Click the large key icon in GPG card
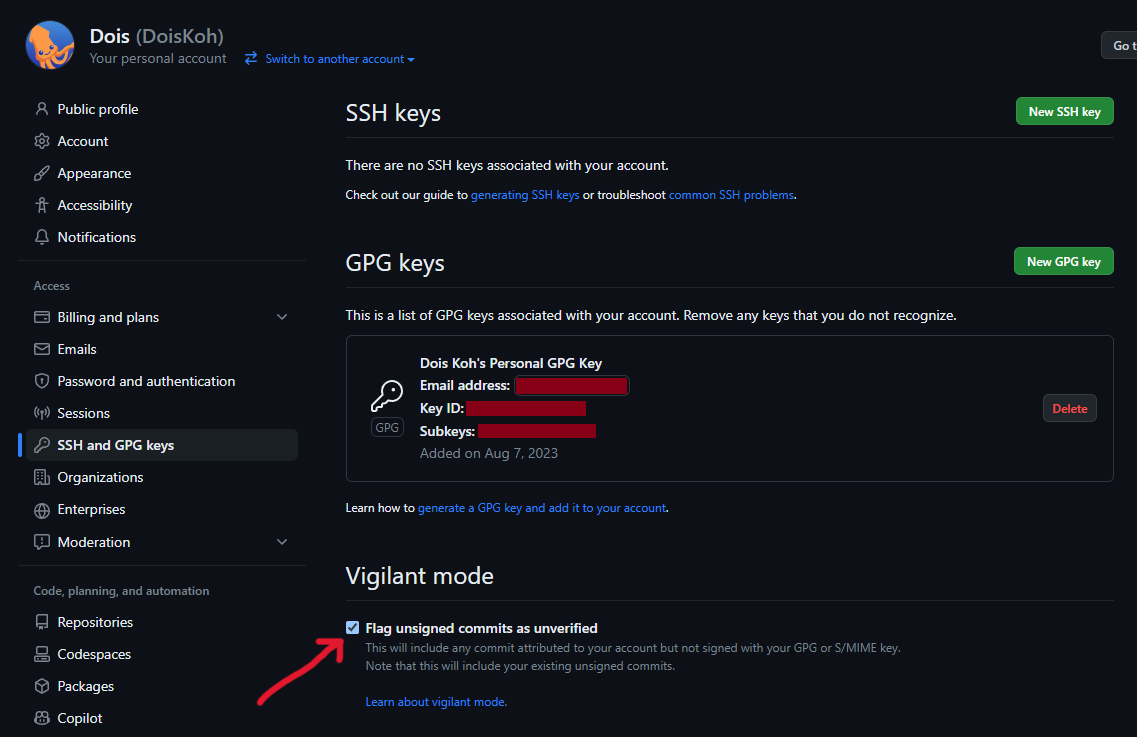1137x737 pixels. point(387,396)
